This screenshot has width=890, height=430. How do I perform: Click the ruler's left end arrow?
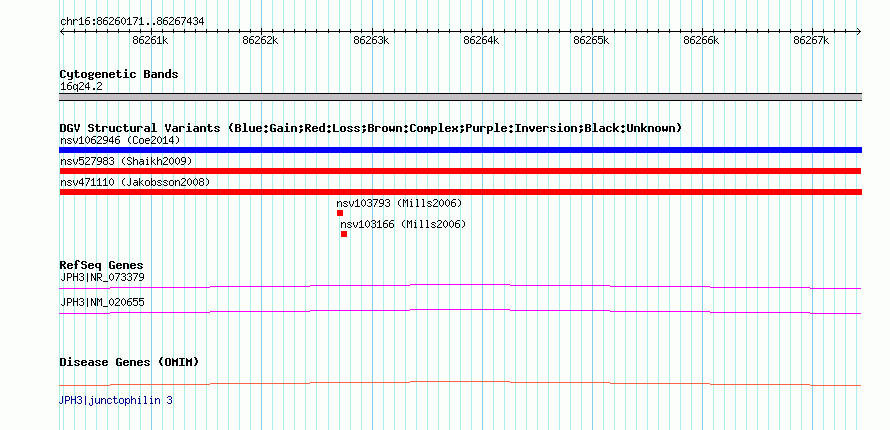pyautogui.click(x=62, y=31)
